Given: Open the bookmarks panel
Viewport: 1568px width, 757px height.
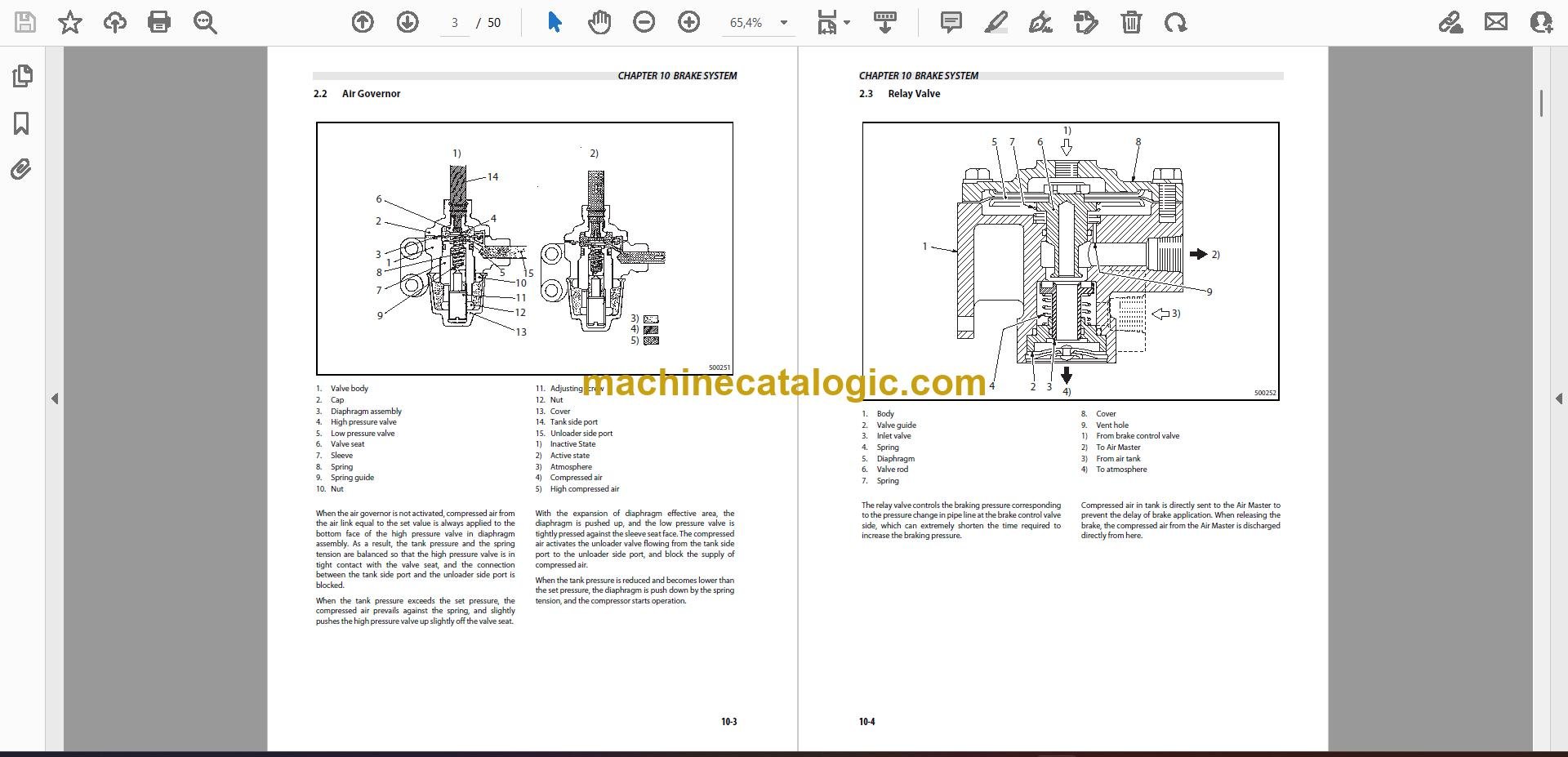Looking at the screenshot, I should [22, 123].
